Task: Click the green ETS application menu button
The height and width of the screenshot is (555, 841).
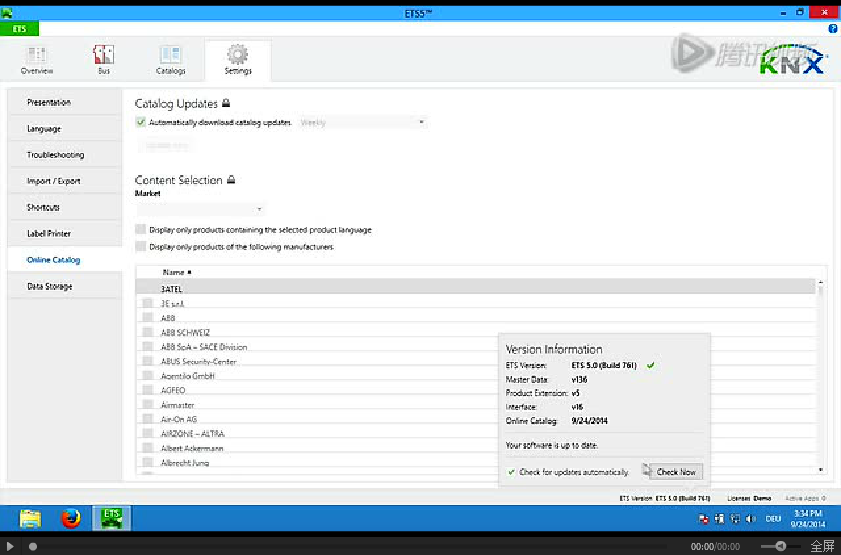Action: coord(20,29)
